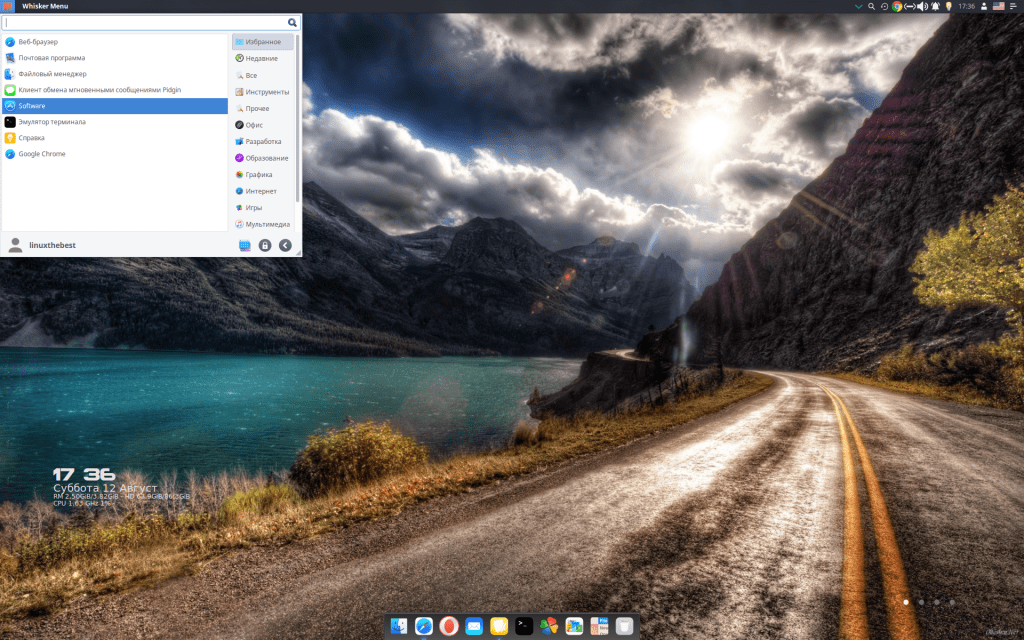Screen dimensions: 1024x640
Task: Launch Почтовая программа entry
Action: point(115,57)
